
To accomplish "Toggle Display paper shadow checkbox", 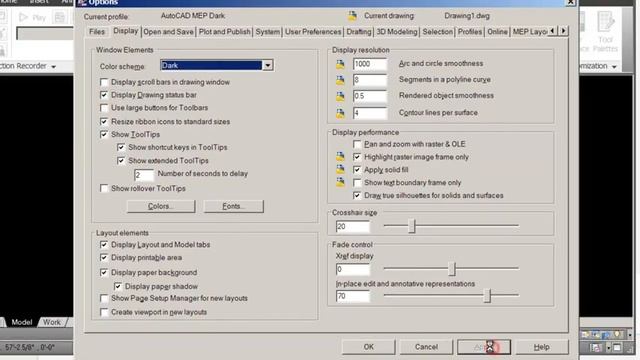I will (118, 286).
